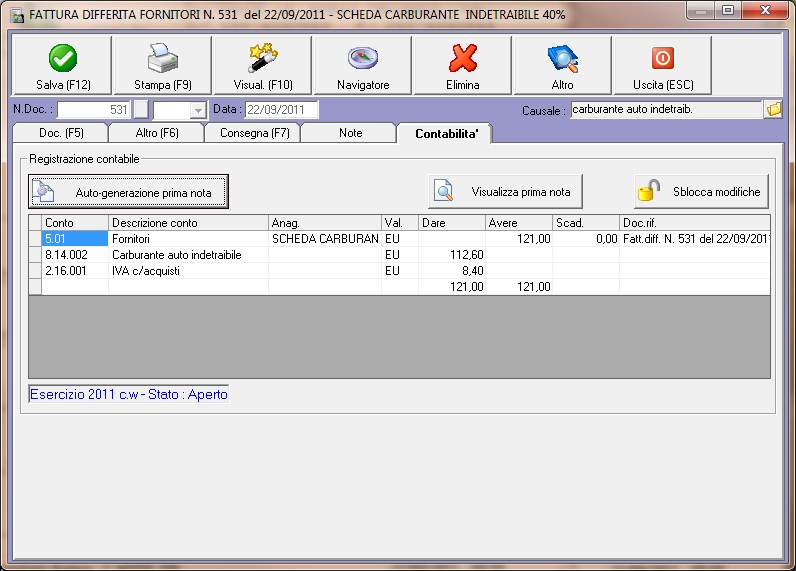This screenshot has width=796, height=571.
Task: Click EU currency cell in IVA c/acquisti row
Action: tap(400, 271)
